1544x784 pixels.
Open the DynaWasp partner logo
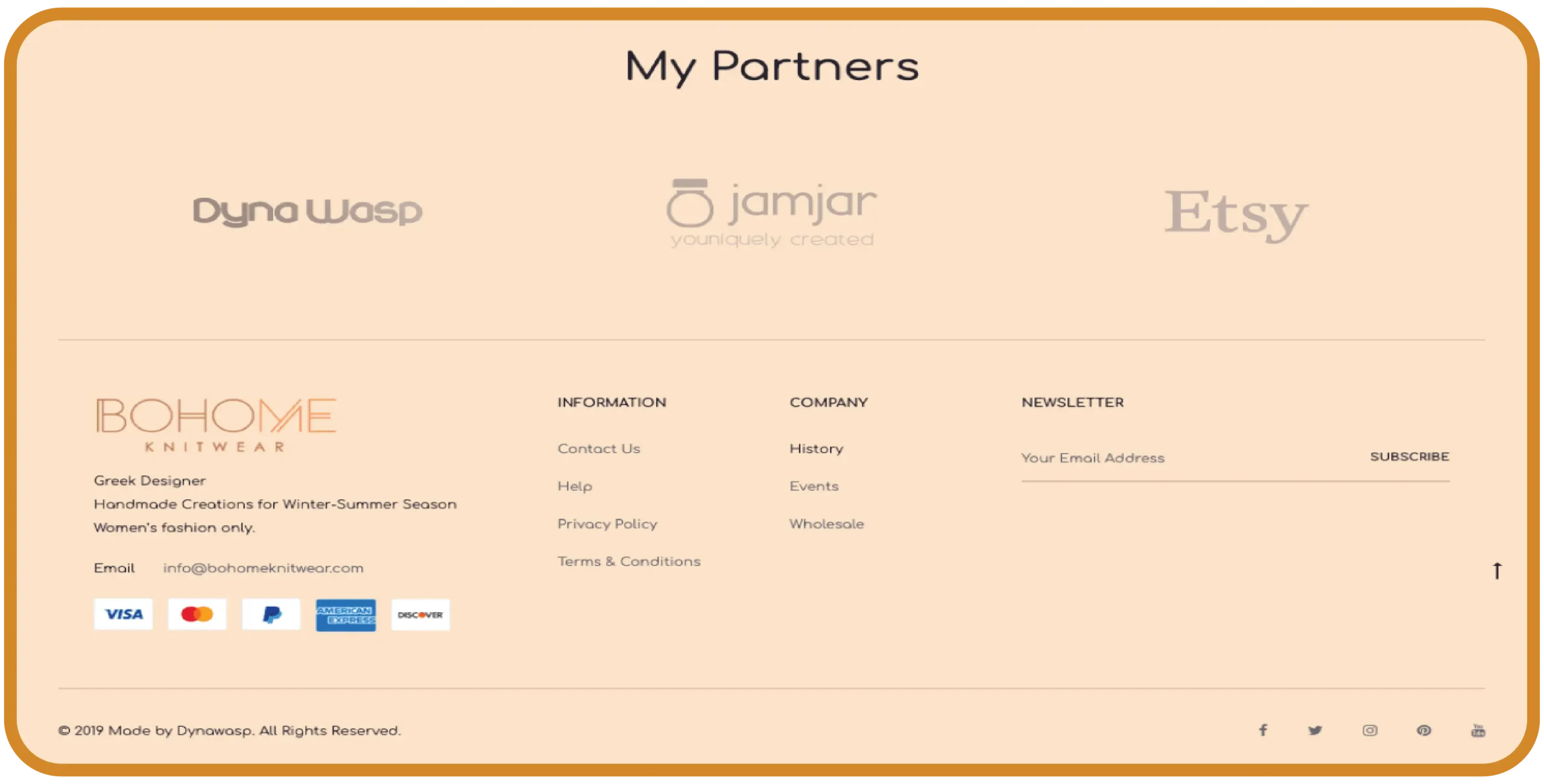[308, 211]
